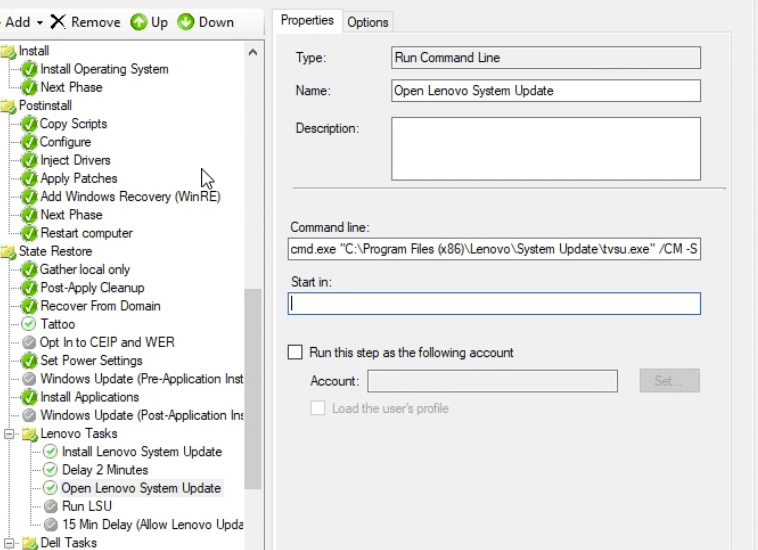The height and width of the screenshot is (550, 758).
Task: Click the Add dropdown in the toolbar
Action: coord(23,22)
